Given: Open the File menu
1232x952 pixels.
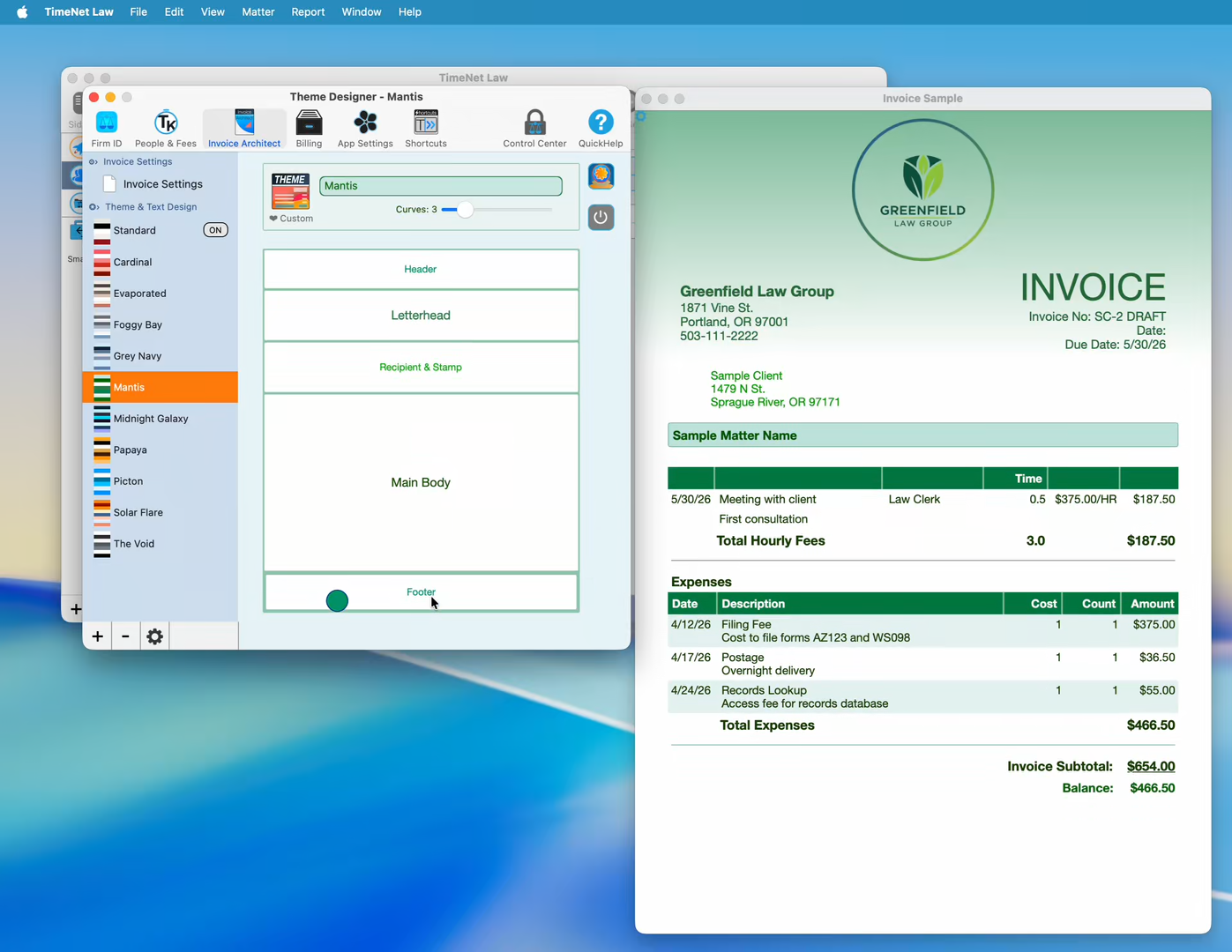Looking at the screenshot, I should pos(138,12).
